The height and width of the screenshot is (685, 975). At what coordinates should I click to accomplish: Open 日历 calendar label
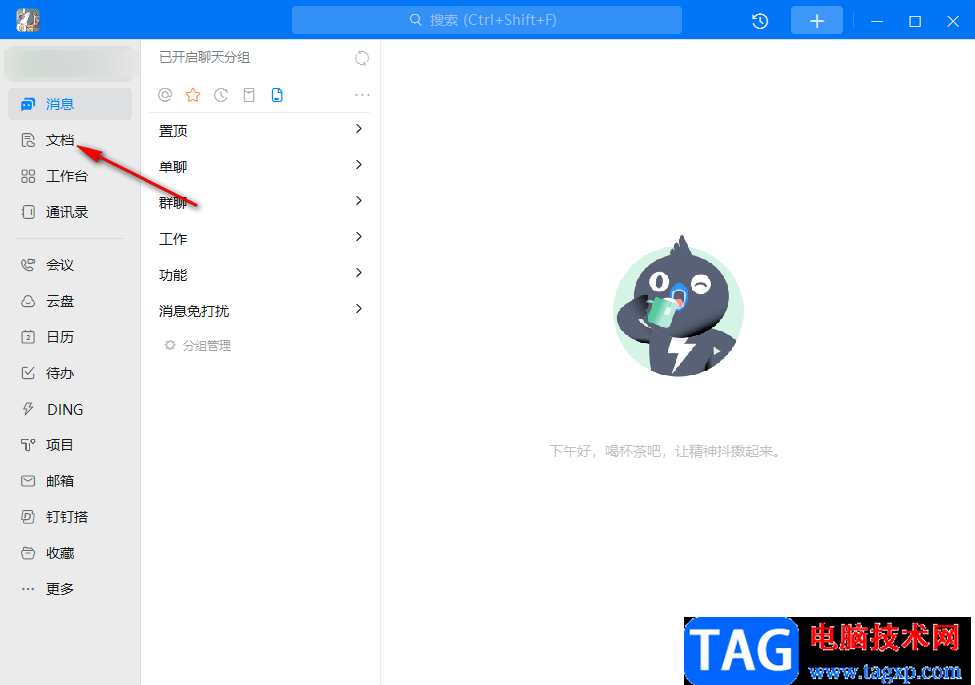pyautogui.click(x=60, y=338)
